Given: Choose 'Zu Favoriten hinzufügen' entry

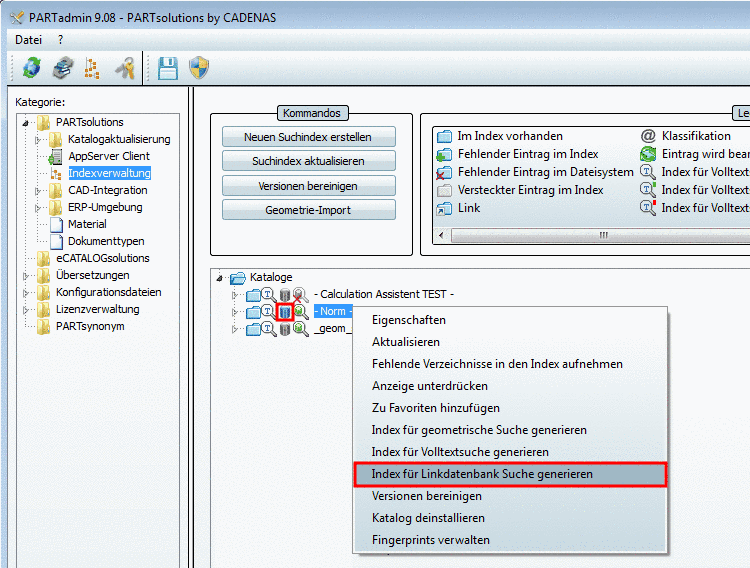Looking at the screenshot, I should click(x=510, y=408).
